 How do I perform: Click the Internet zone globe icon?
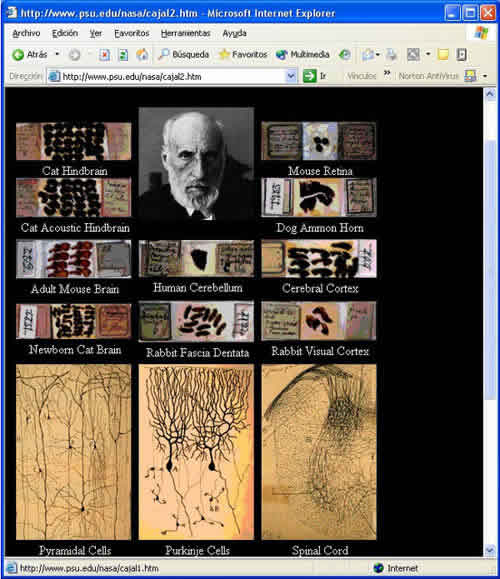[x=379, y=568]
